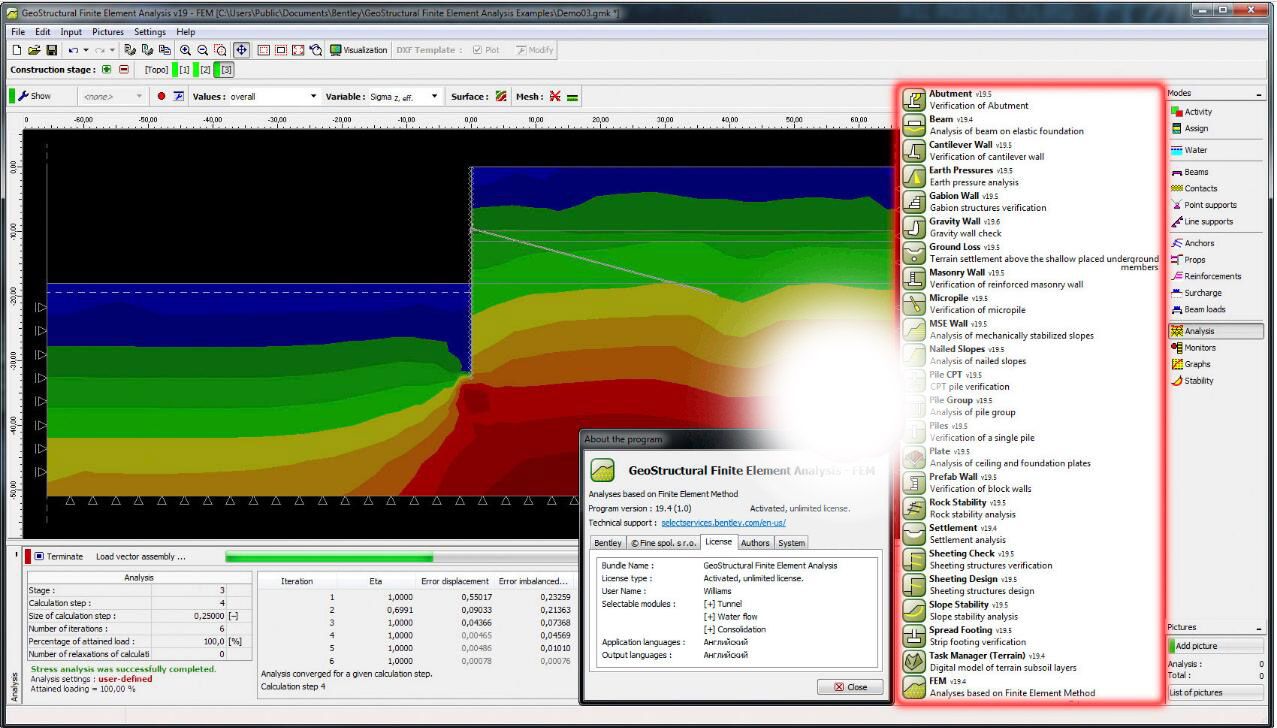Viewport: 1277px width, 728px height.
Task: Open the Values overall dropdown
Action: (275, 96)
